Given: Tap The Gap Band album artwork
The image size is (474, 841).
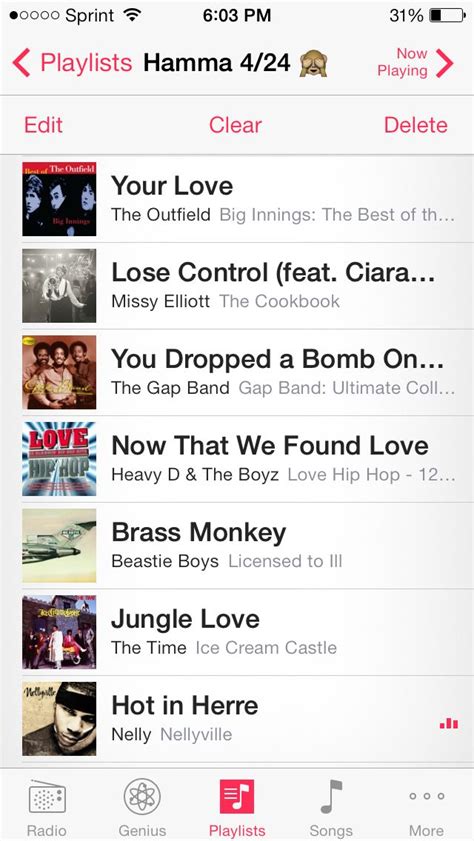Looking at the screenshot, I should [59, 372].
